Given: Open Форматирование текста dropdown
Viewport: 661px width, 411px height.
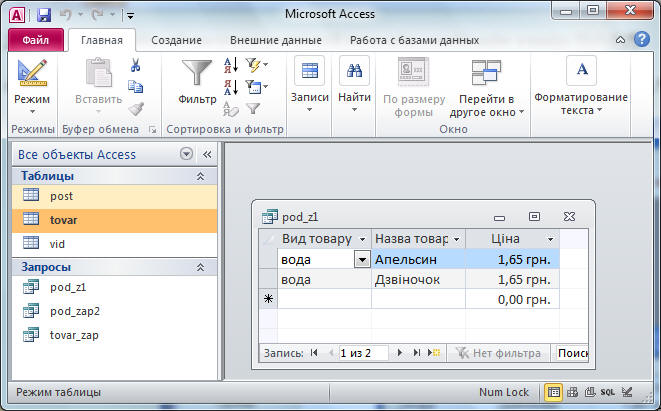Looking at the screenshot, I should coord(581,86).
